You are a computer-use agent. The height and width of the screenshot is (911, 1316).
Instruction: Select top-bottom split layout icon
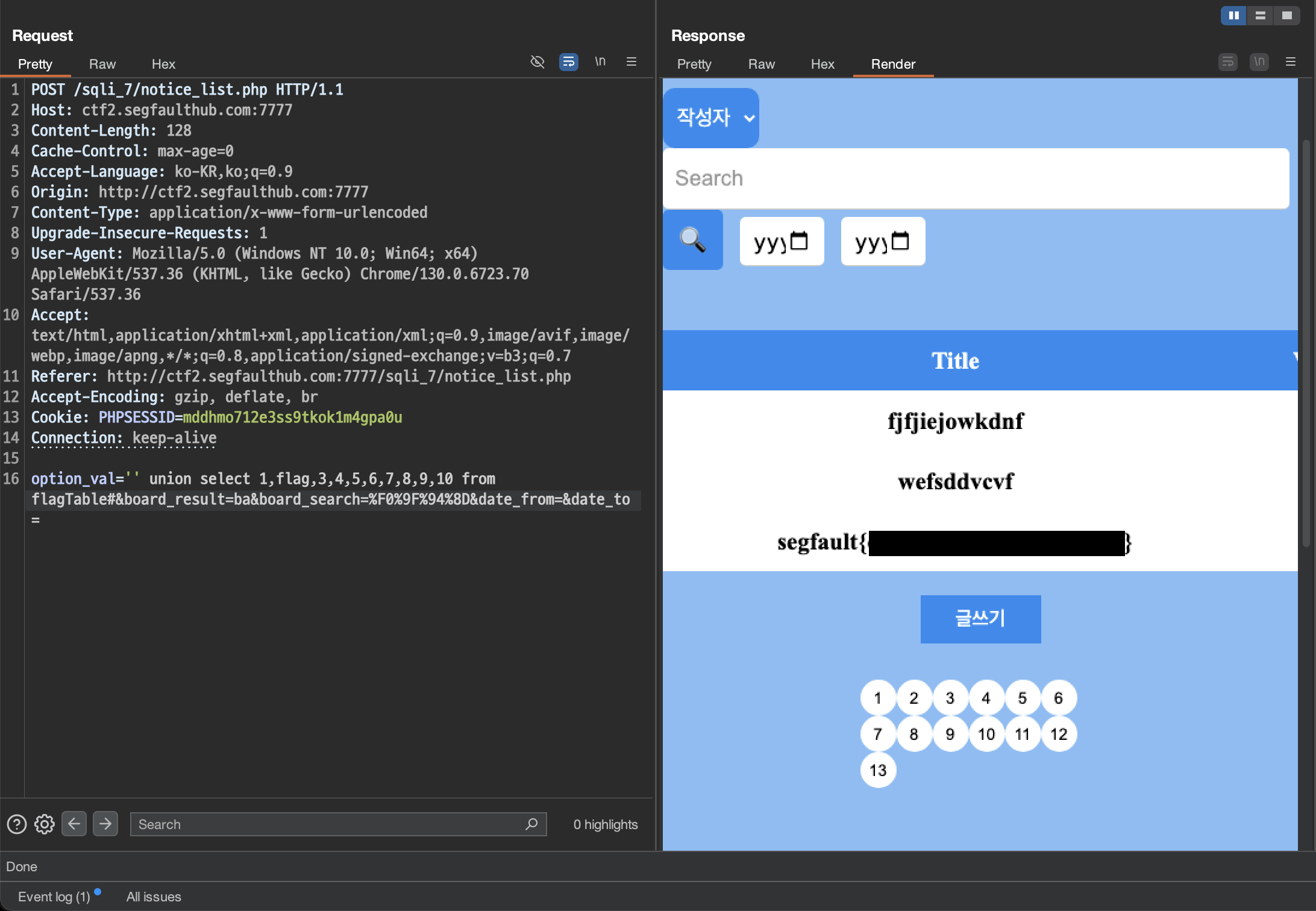click(x=1260, y=16)
